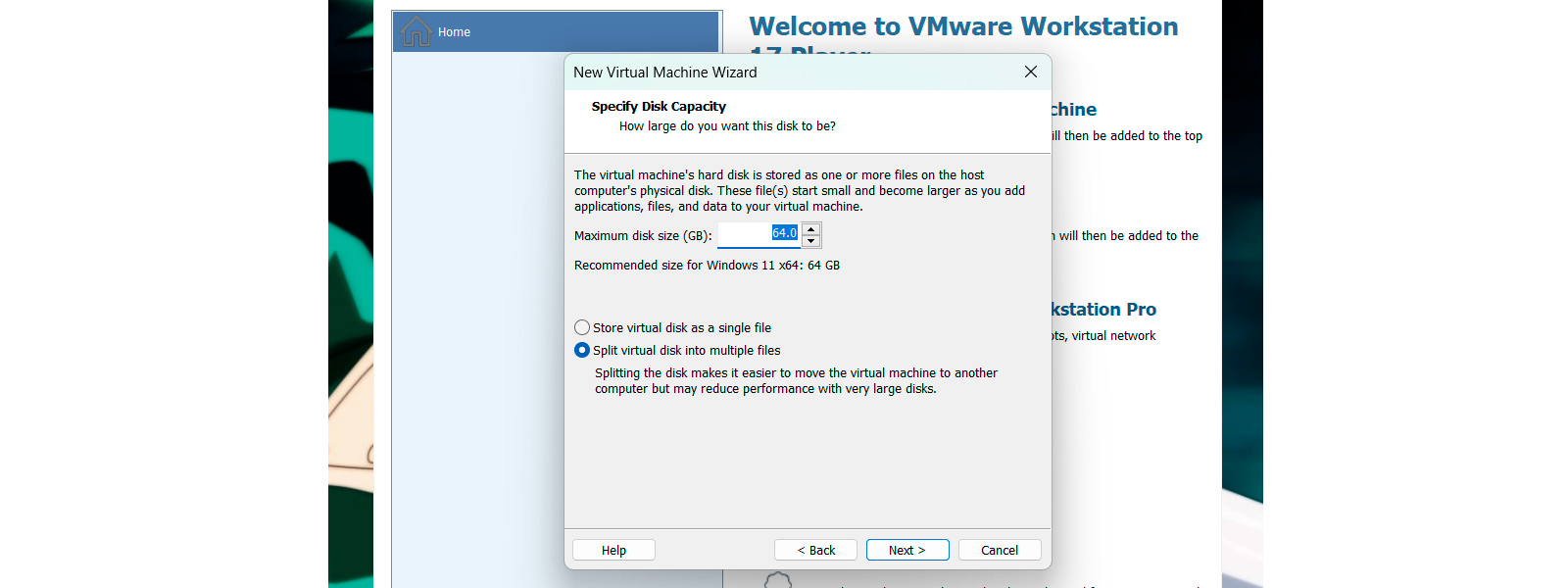This screenshot has height=588, width=1568.
Task: Click the 'How large do you want this disk' text
Action: (x=727, y=125)
